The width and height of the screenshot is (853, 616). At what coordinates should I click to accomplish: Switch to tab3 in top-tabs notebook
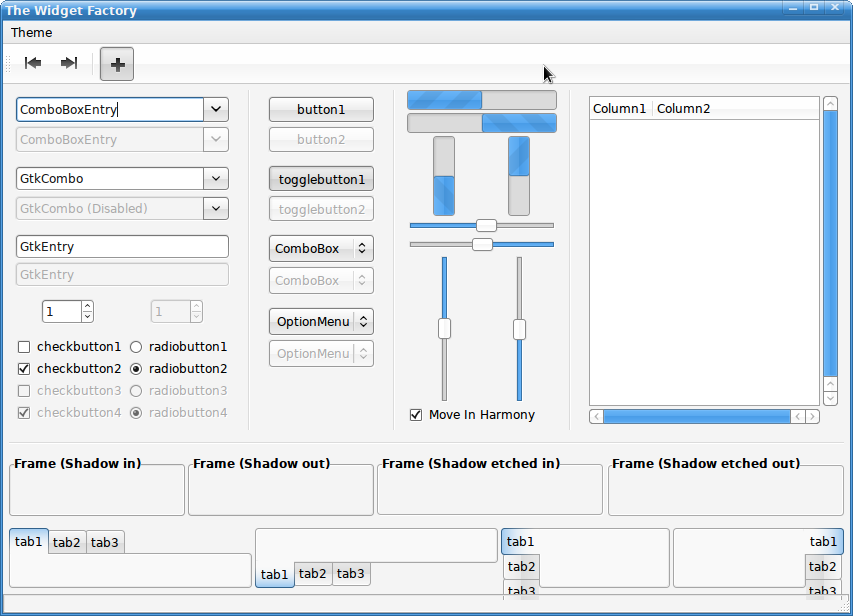tap(105, 543)
